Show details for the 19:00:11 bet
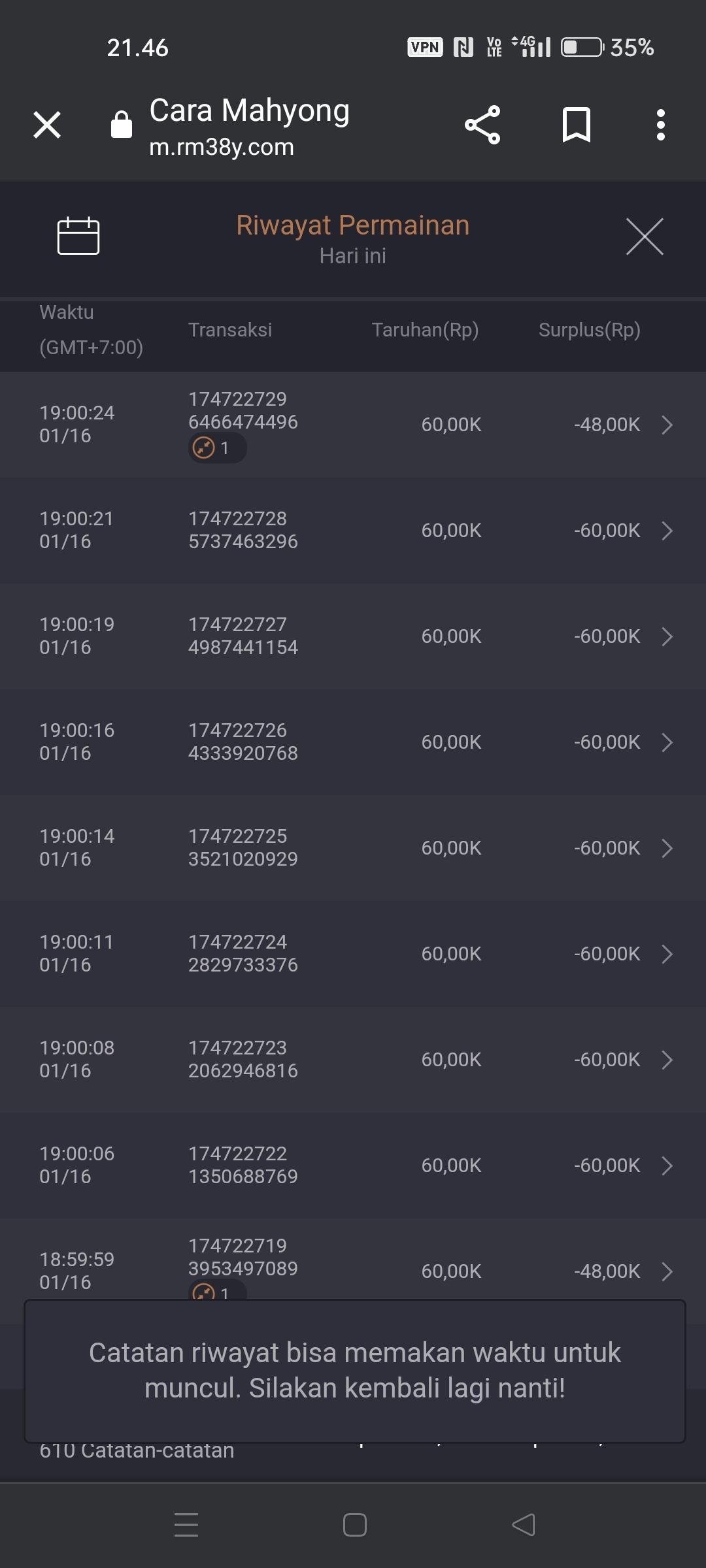 667,954
